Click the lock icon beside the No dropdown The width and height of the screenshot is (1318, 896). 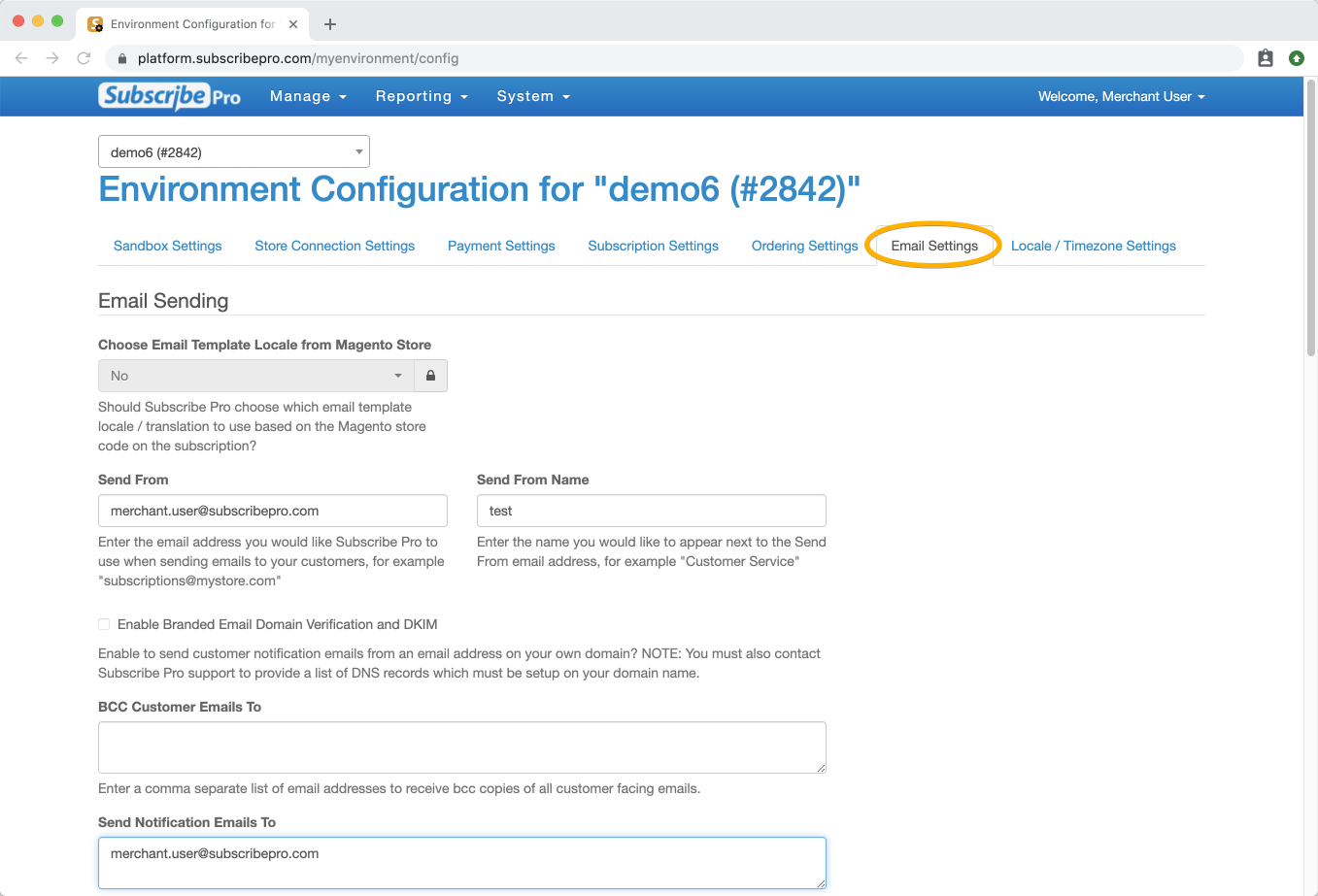[430, 376]
